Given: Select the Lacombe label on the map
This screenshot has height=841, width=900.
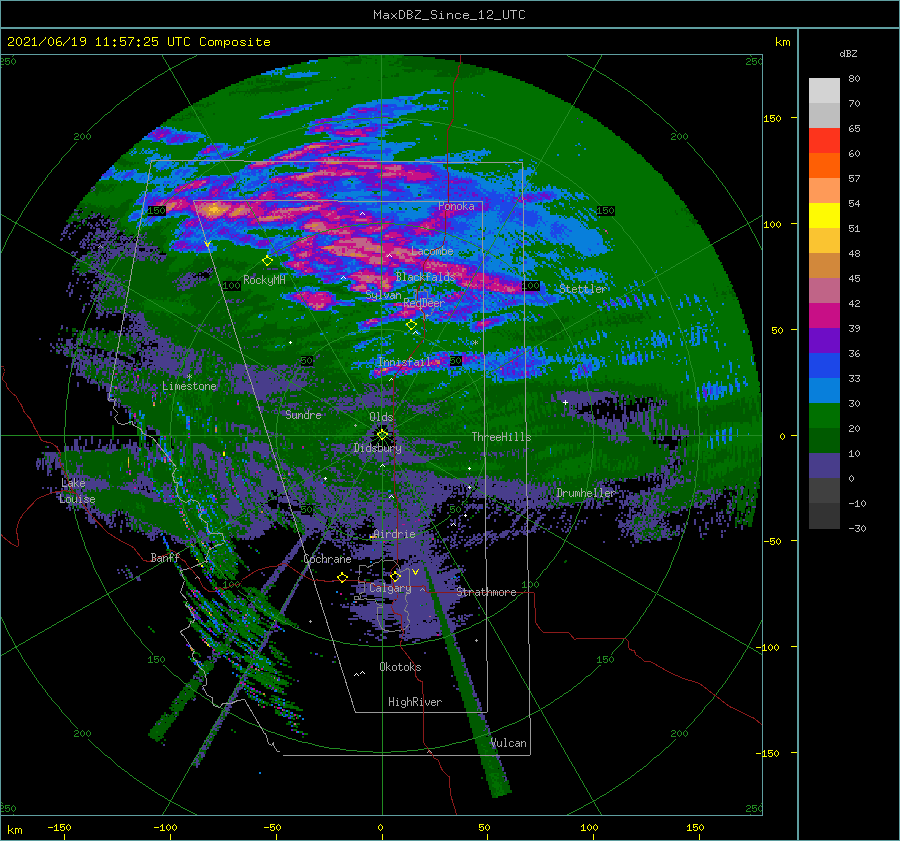Looking at the screenshot, I should (x=432, y=251).
